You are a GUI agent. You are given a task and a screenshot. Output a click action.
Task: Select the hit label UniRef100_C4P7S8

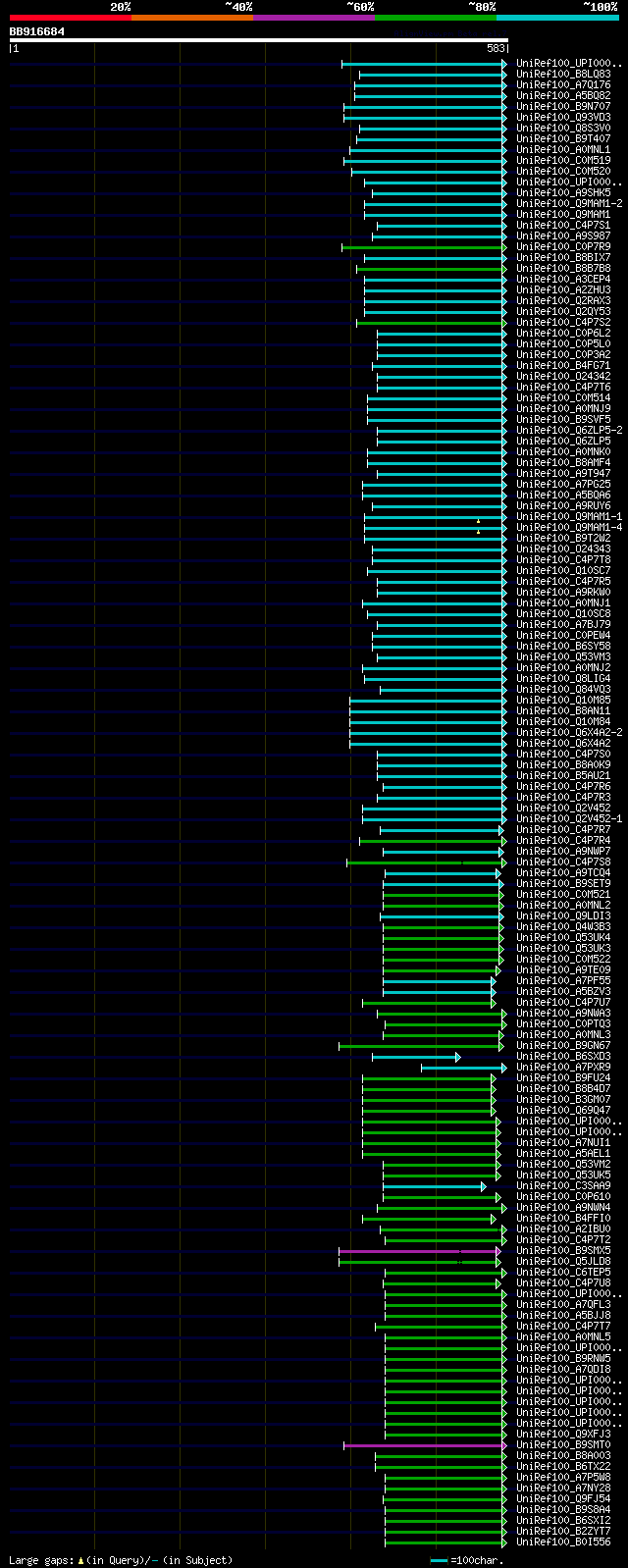coord(563,862)
